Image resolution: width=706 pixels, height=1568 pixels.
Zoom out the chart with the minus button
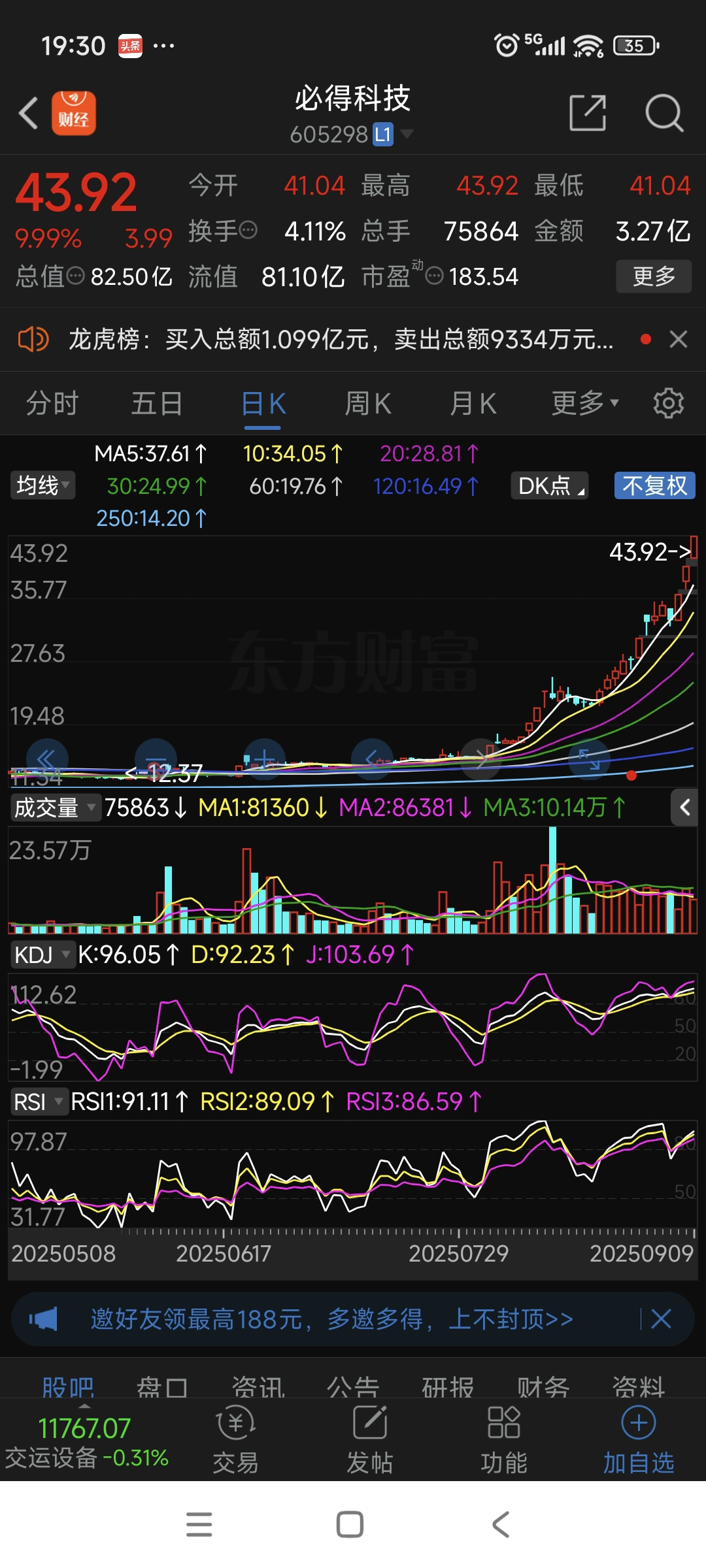click(x=156, y=759)
